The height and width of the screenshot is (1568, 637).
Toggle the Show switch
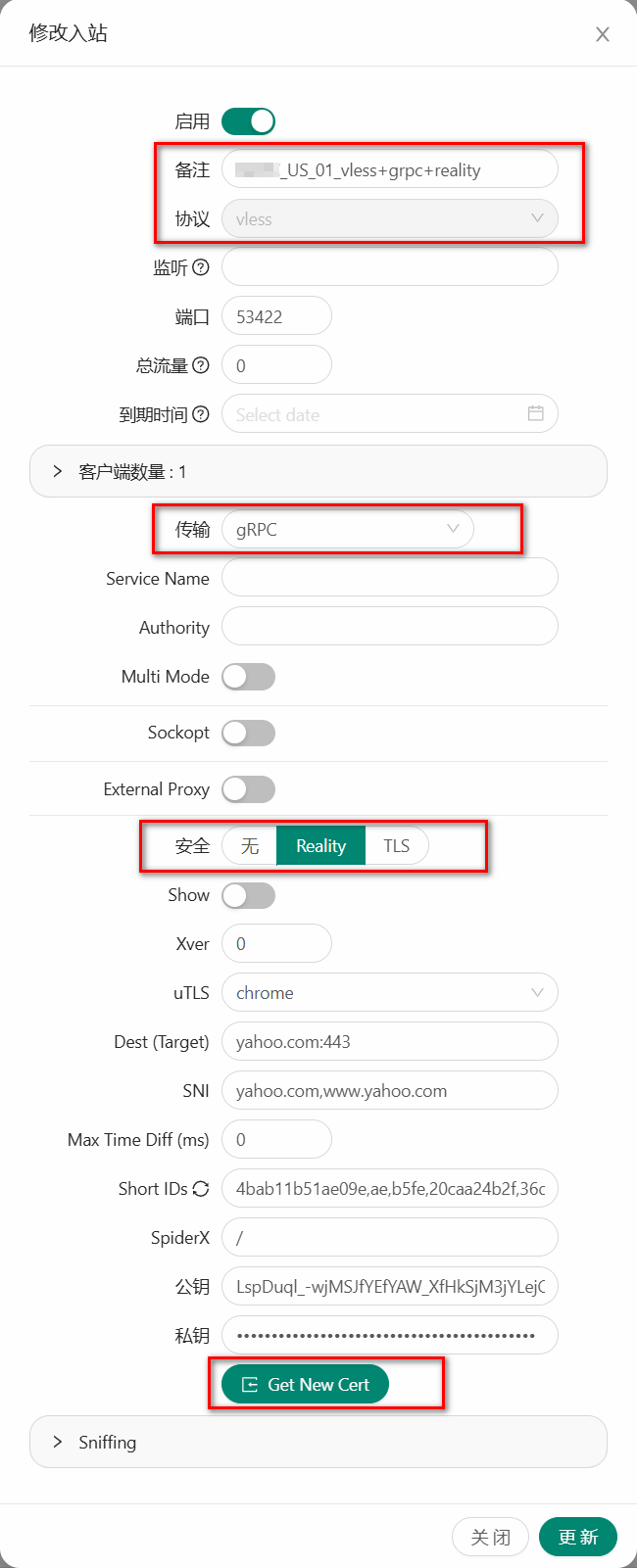coord(248,895)
